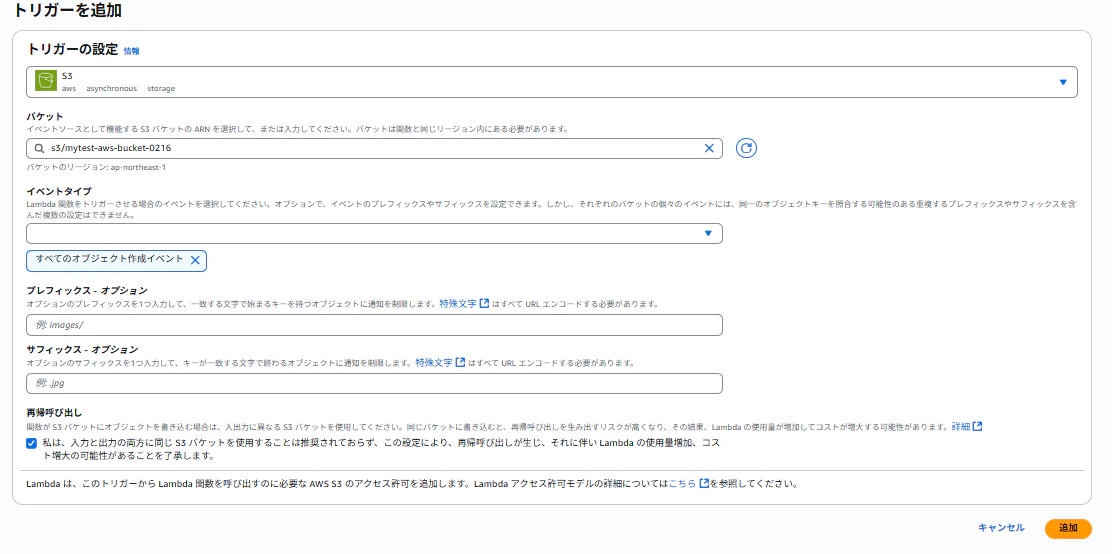1112x554 pixels.
Task: Remove the すべてのオブジェクト作成イベント tag via X
Action: pos(195,260)
